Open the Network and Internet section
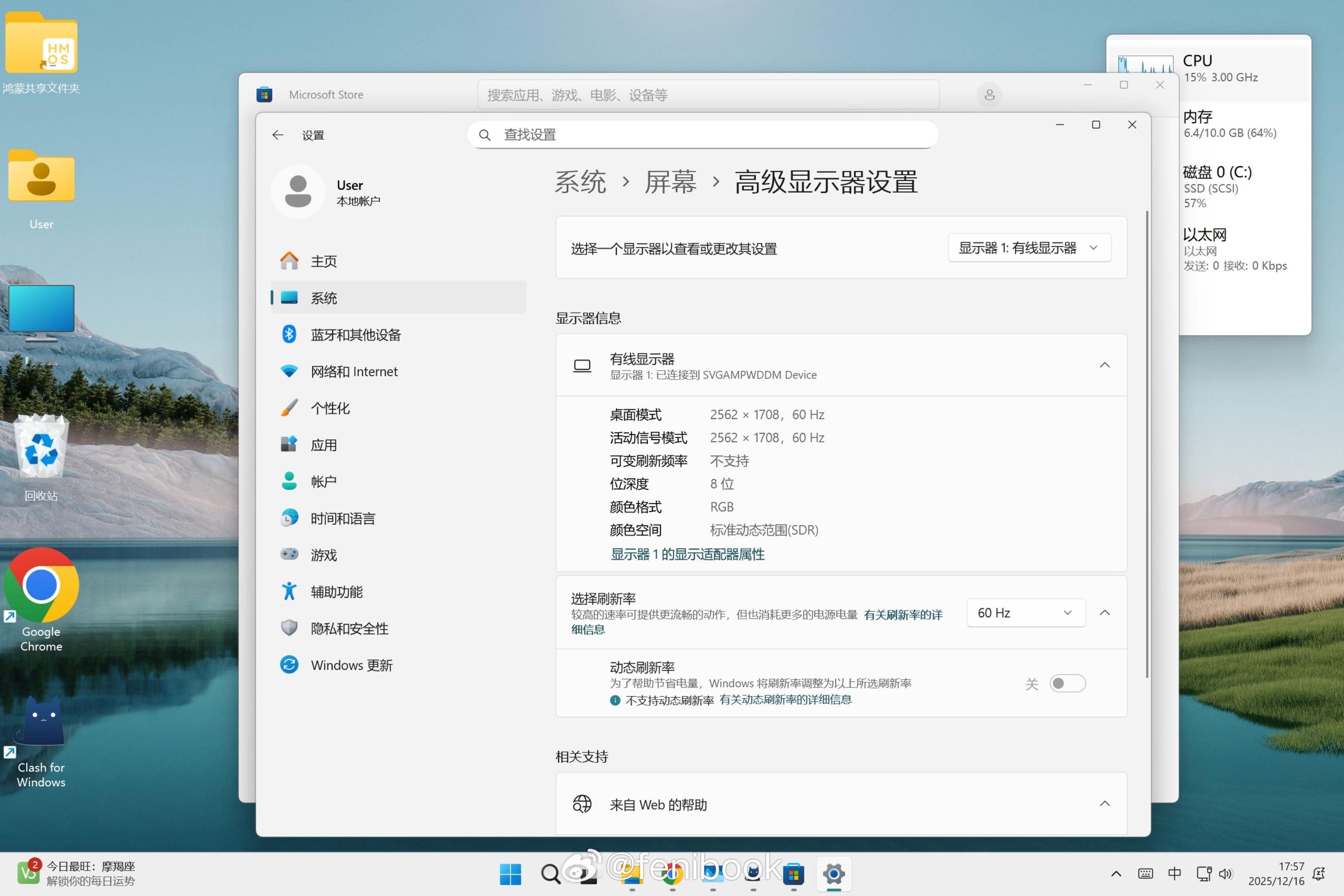 [x=353, y=371]
